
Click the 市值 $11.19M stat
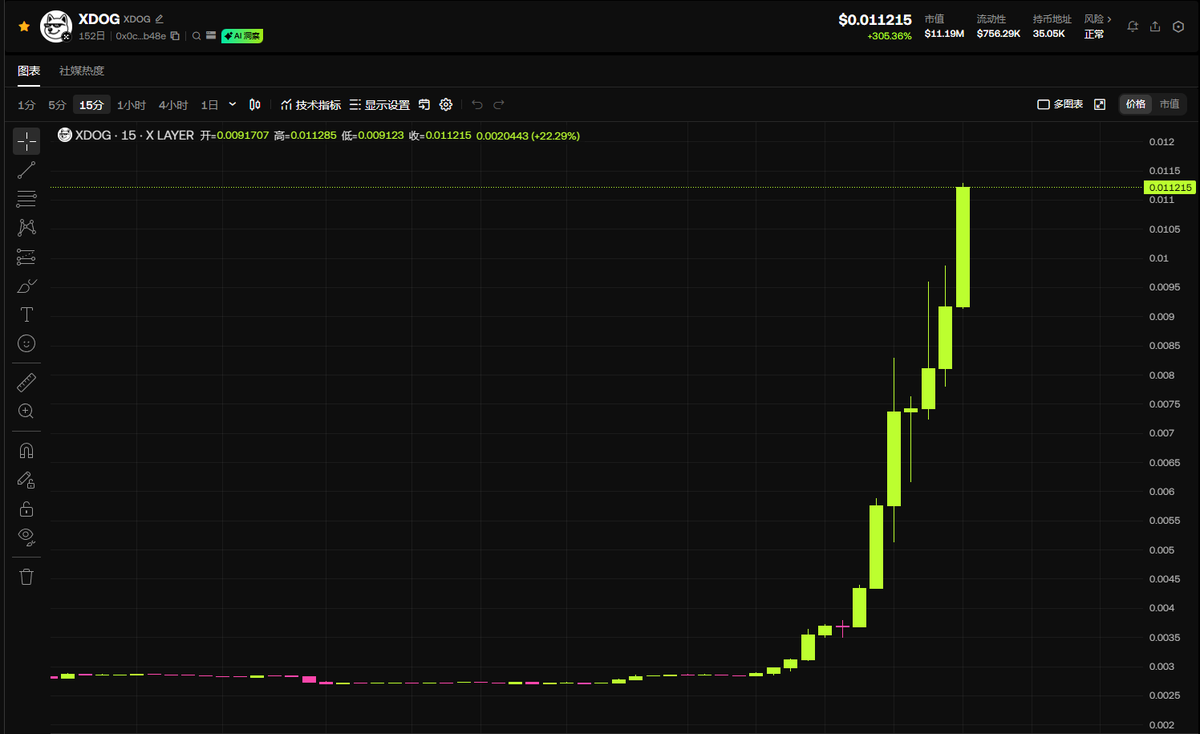point(944,26)
